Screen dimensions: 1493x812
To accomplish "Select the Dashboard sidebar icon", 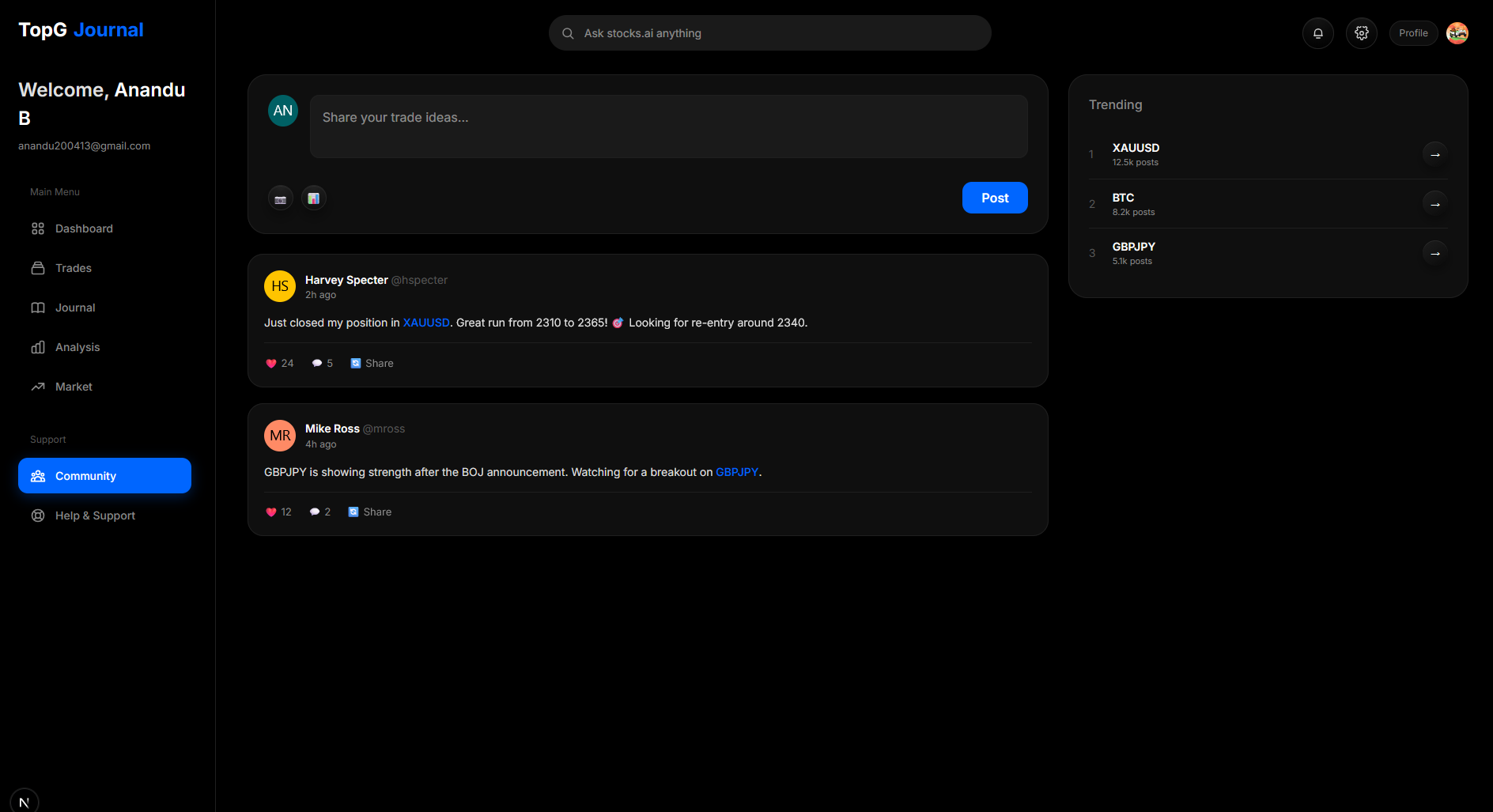I will (x=39, y=228).
